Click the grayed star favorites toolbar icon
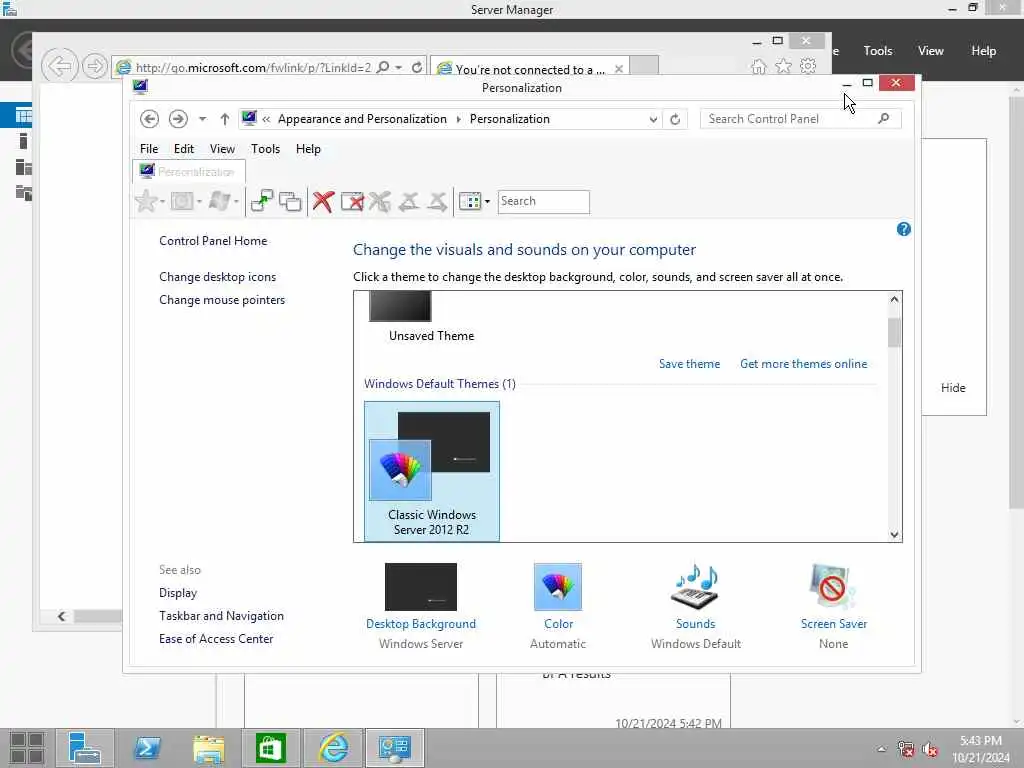 pyautogui.click(x=146, y=201)
